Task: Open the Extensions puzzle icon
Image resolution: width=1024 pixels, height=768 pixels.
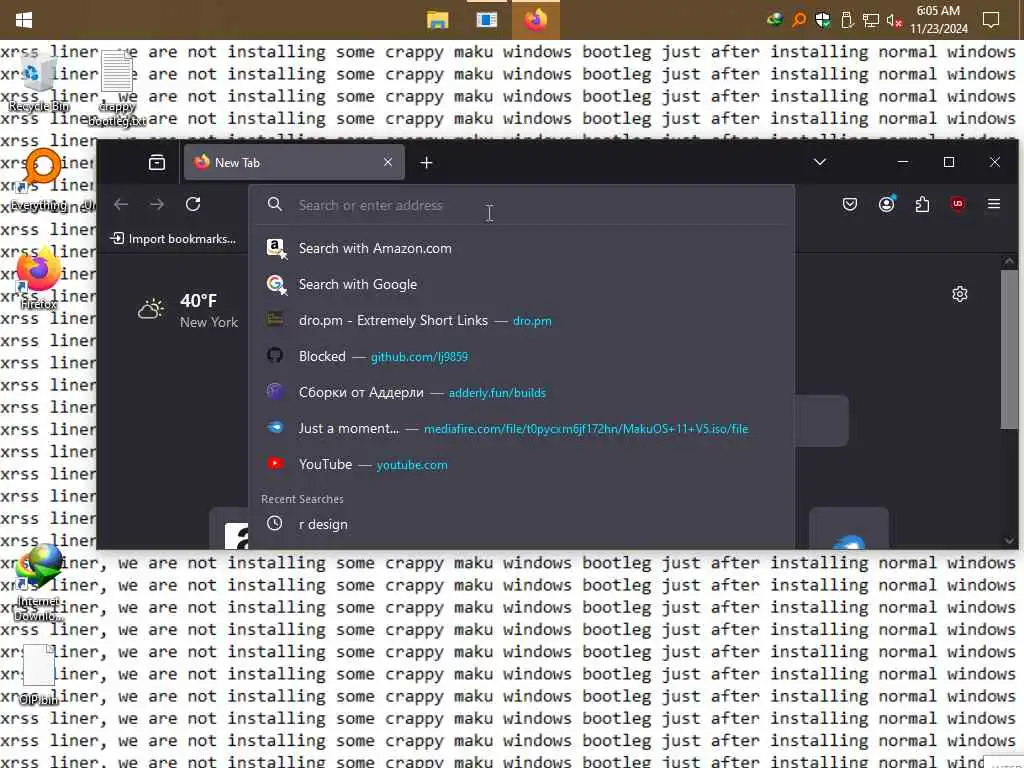Action: 922,204
